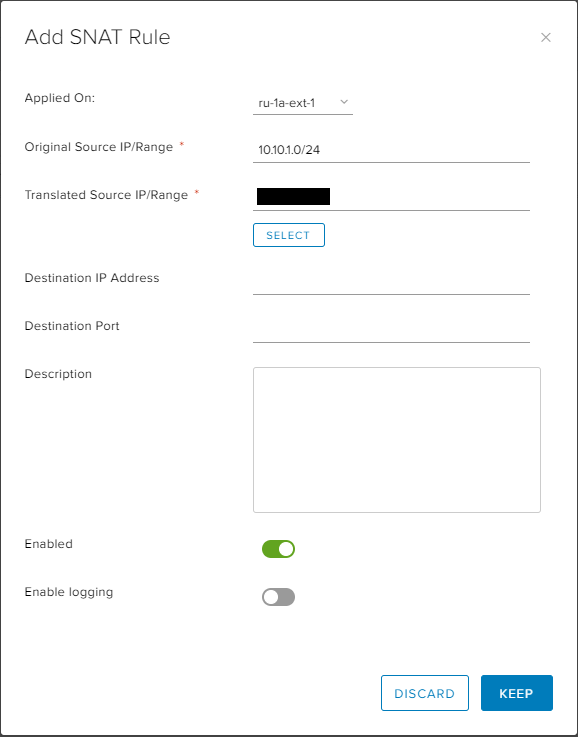The image size is (578, 737).
Task: Click the Description label
Action: point(58,374)
